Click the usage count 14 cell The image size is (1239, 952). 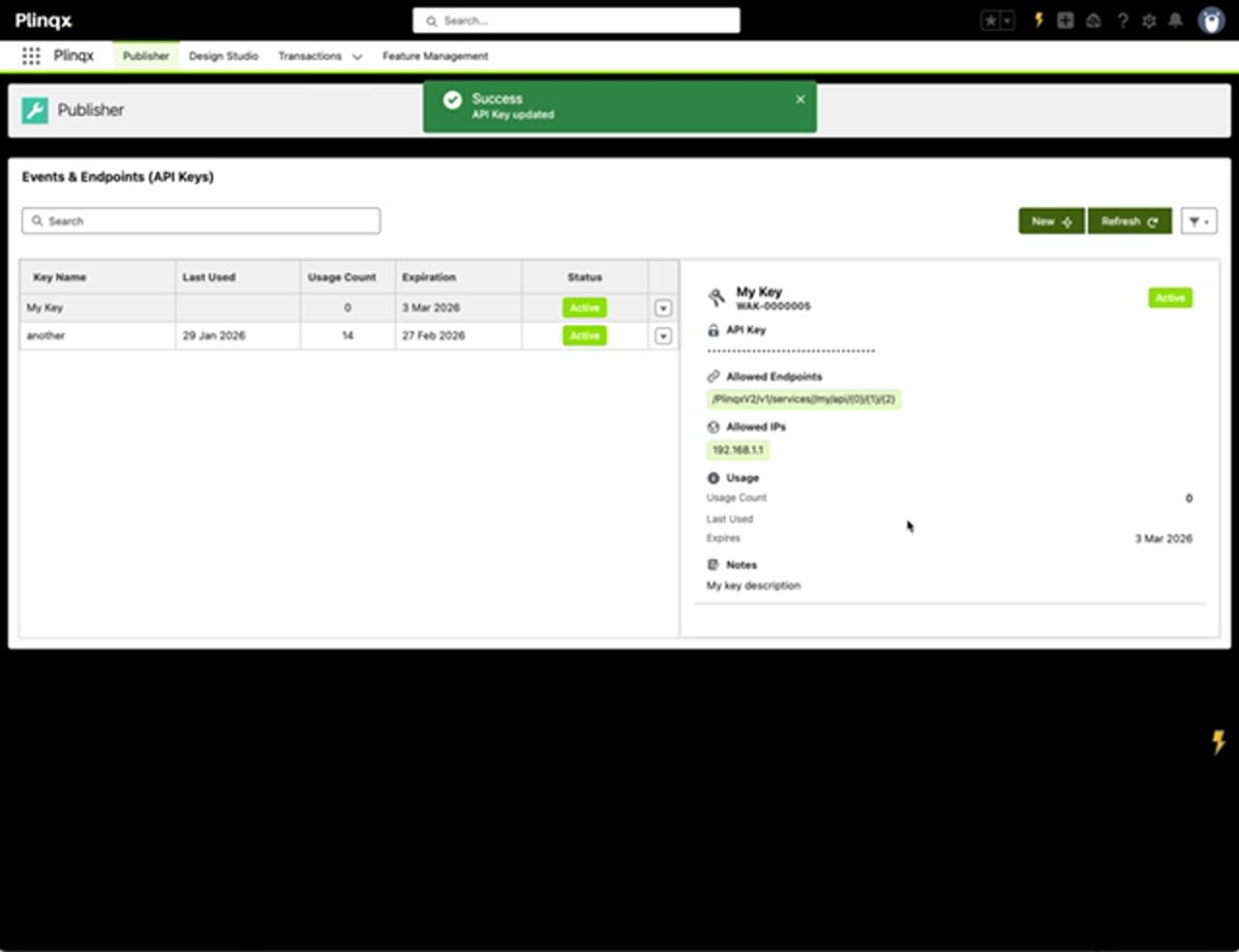348,336
